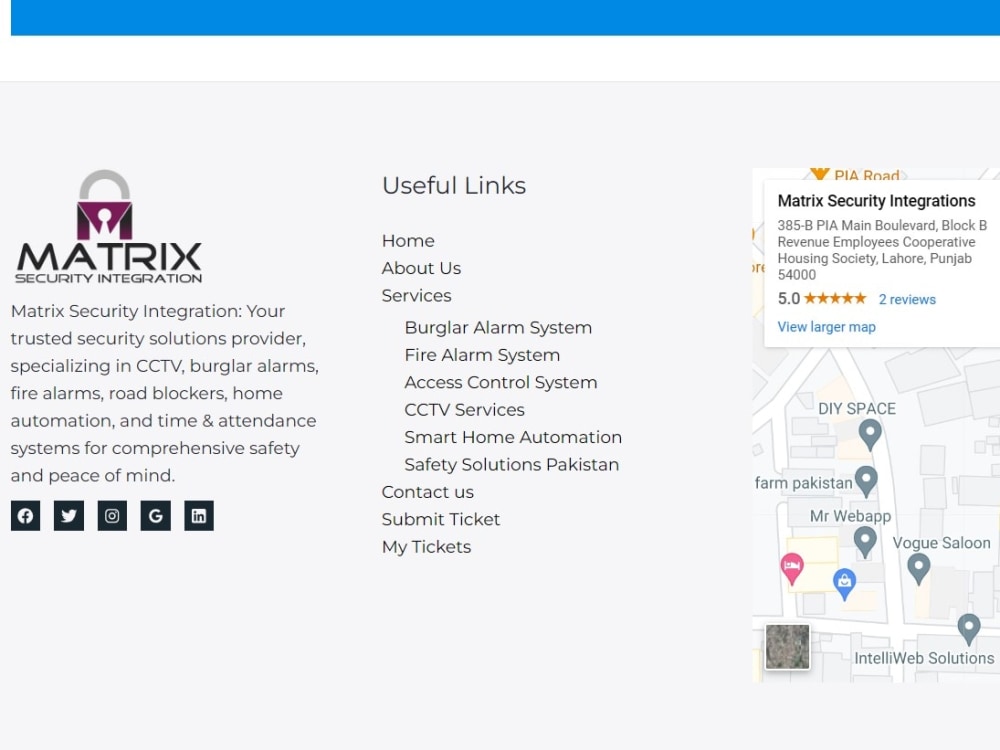The image size is (1000, 750).
Task: Select the DIY SPACE map pin
Action: point(870,434)
